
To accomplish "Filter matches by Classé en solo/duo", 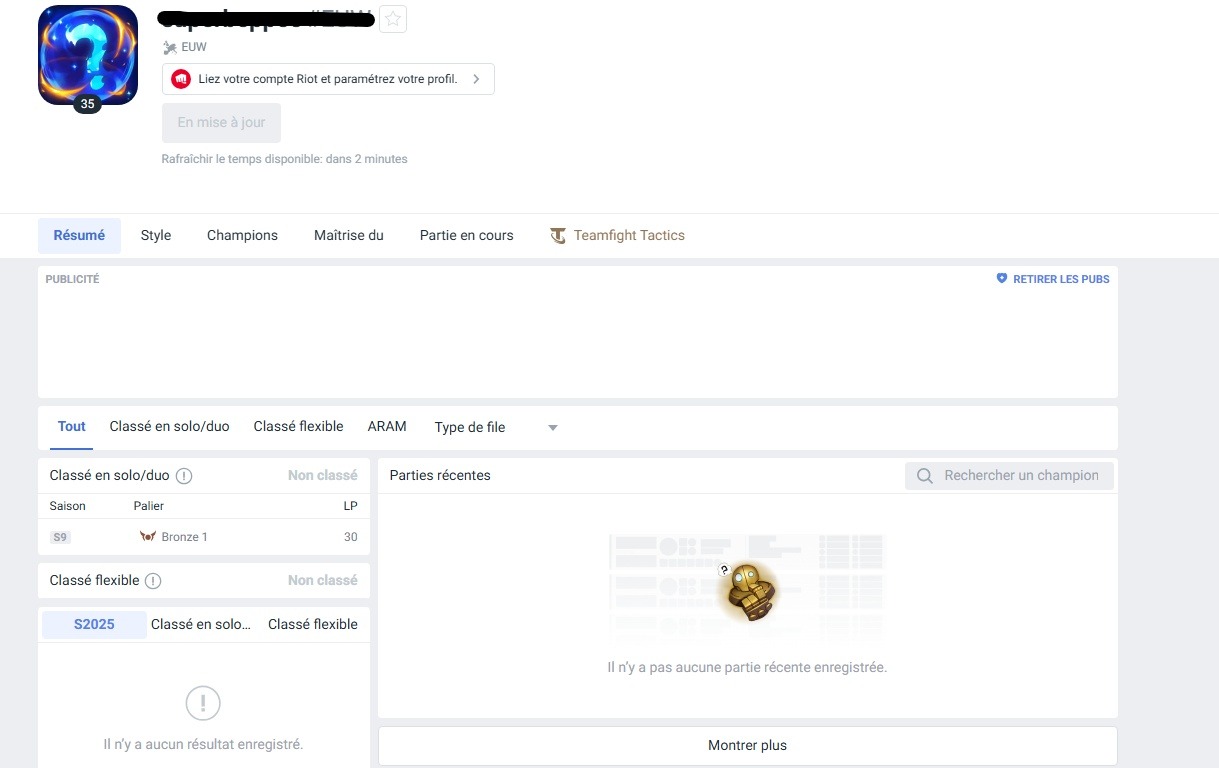I will point(170,427).
